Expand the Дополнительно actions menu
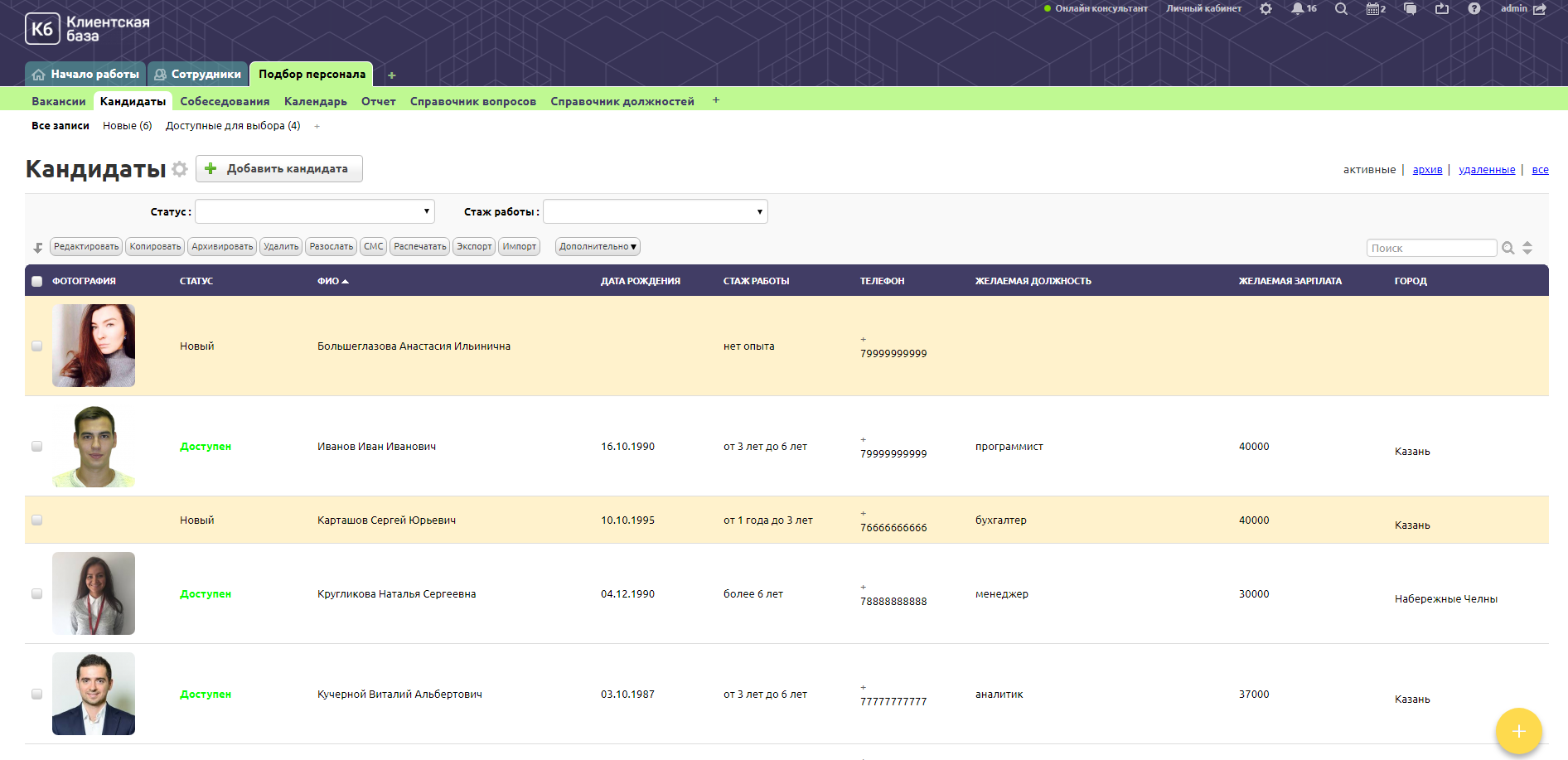1568x760 pixels. point(598,247)
